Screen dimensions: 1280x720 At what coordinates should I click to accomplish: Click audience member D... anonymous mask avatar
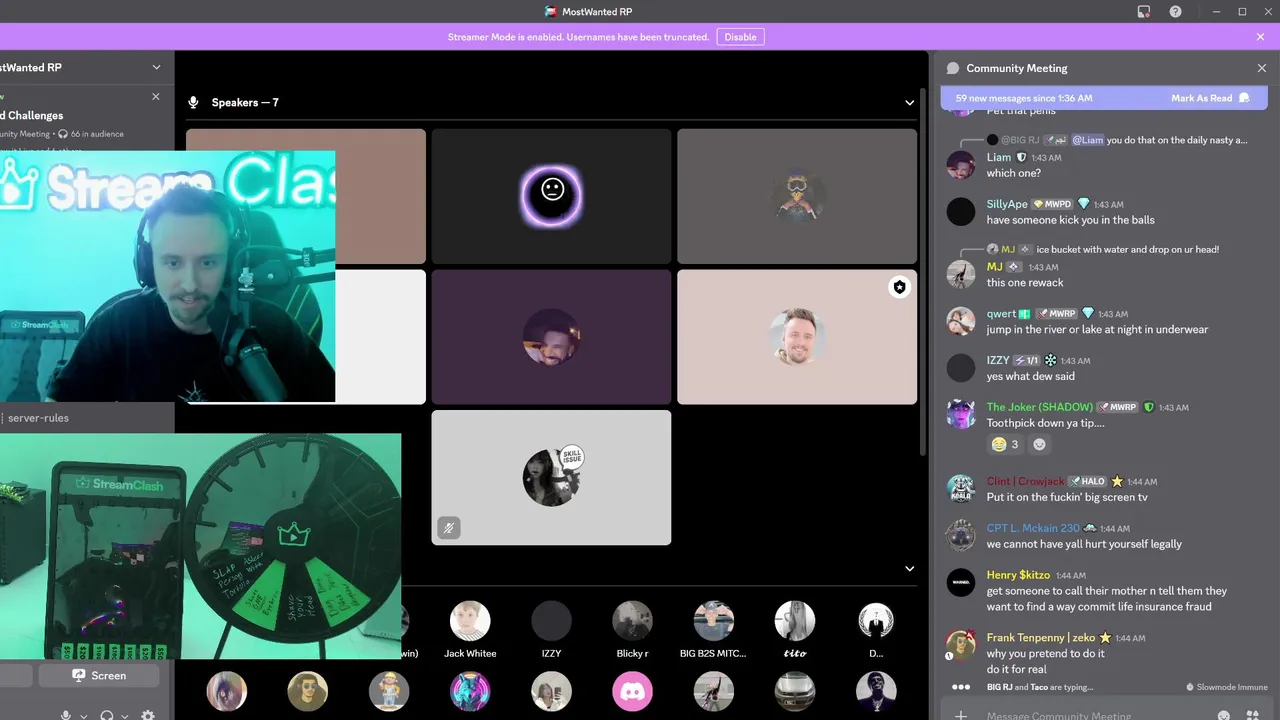876,621
